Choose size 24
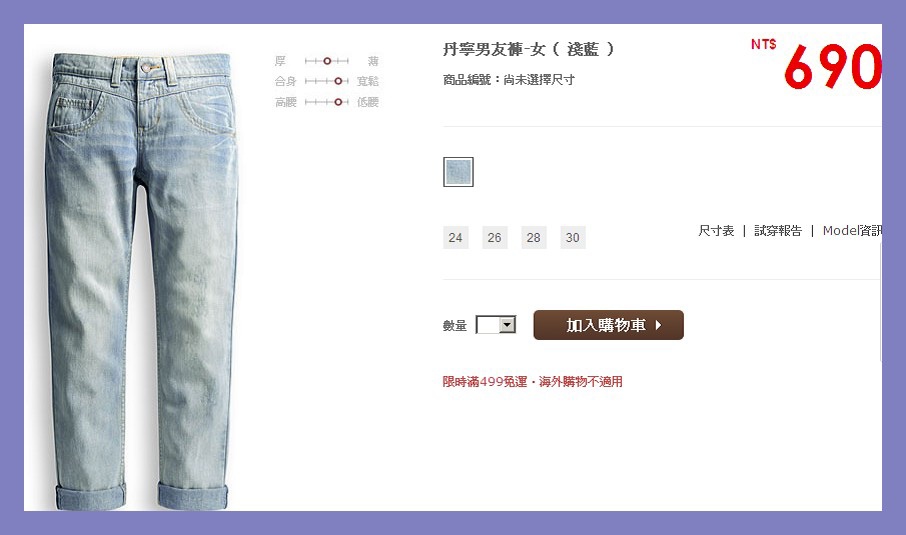906x535 pixels. 455,237
